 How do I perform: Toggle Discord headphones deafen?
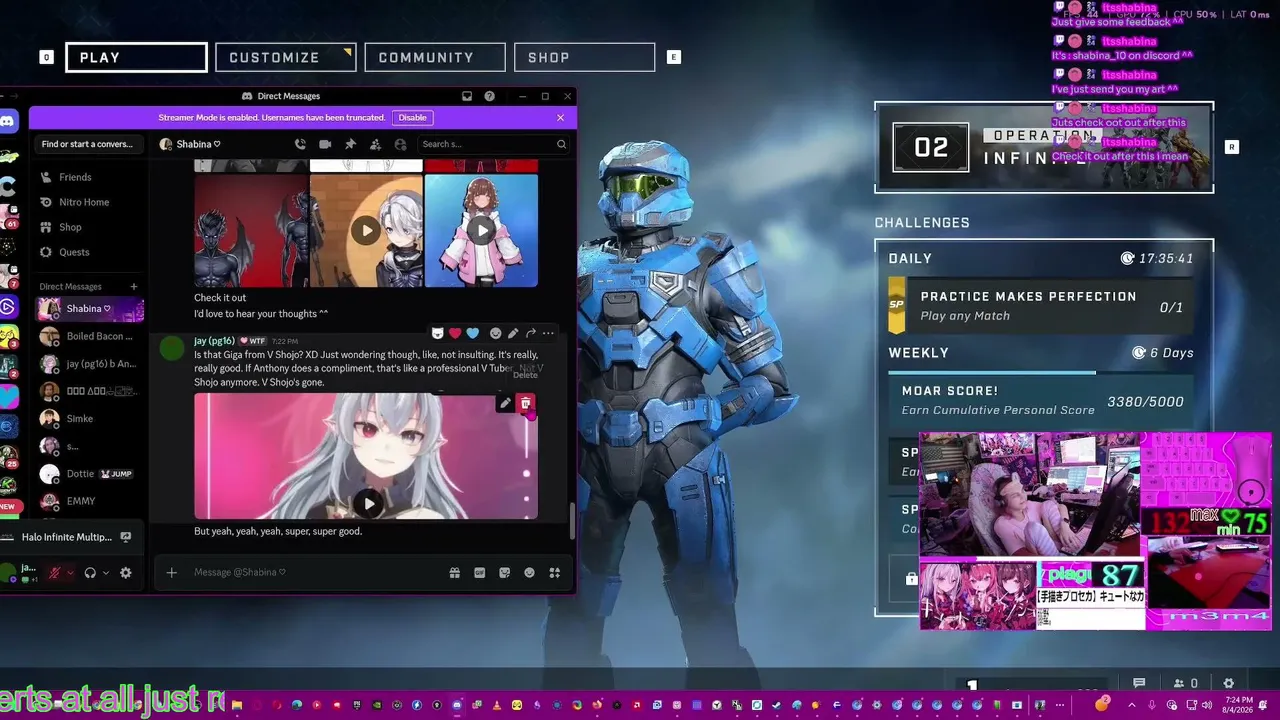(x=90, y=573)
